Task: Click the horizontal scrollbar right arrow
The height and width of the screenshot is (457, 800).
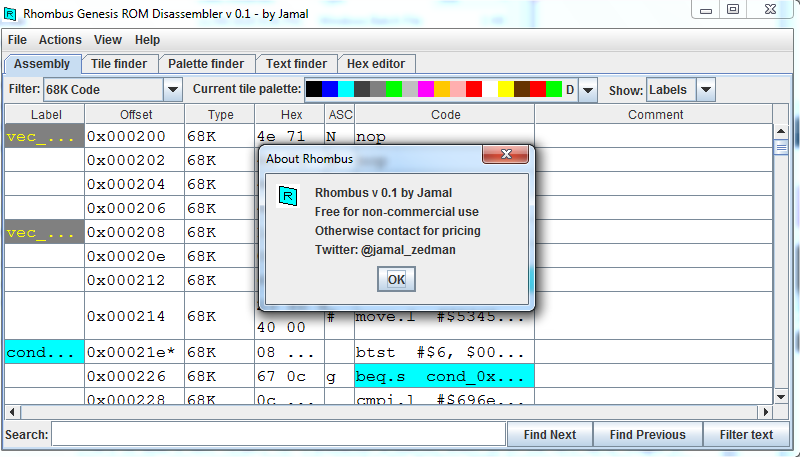Action: click(766, 411)
